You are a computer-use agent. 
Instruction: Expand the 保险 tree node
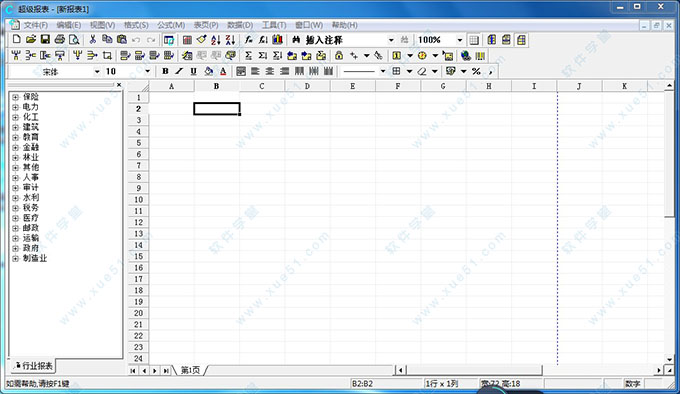coord(15,97)
